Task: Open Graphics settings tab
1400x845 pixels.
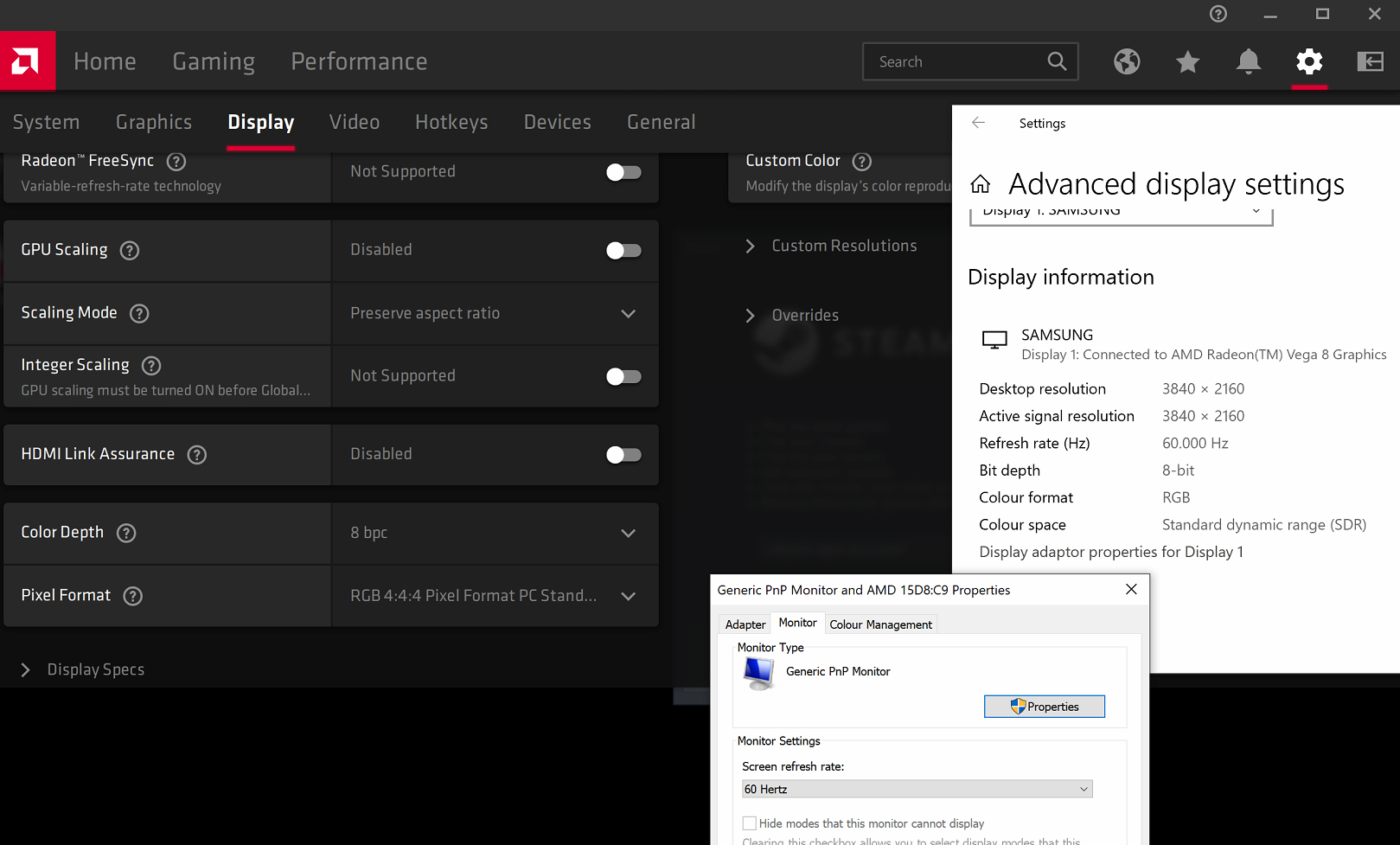Action: tap(154, 122)
